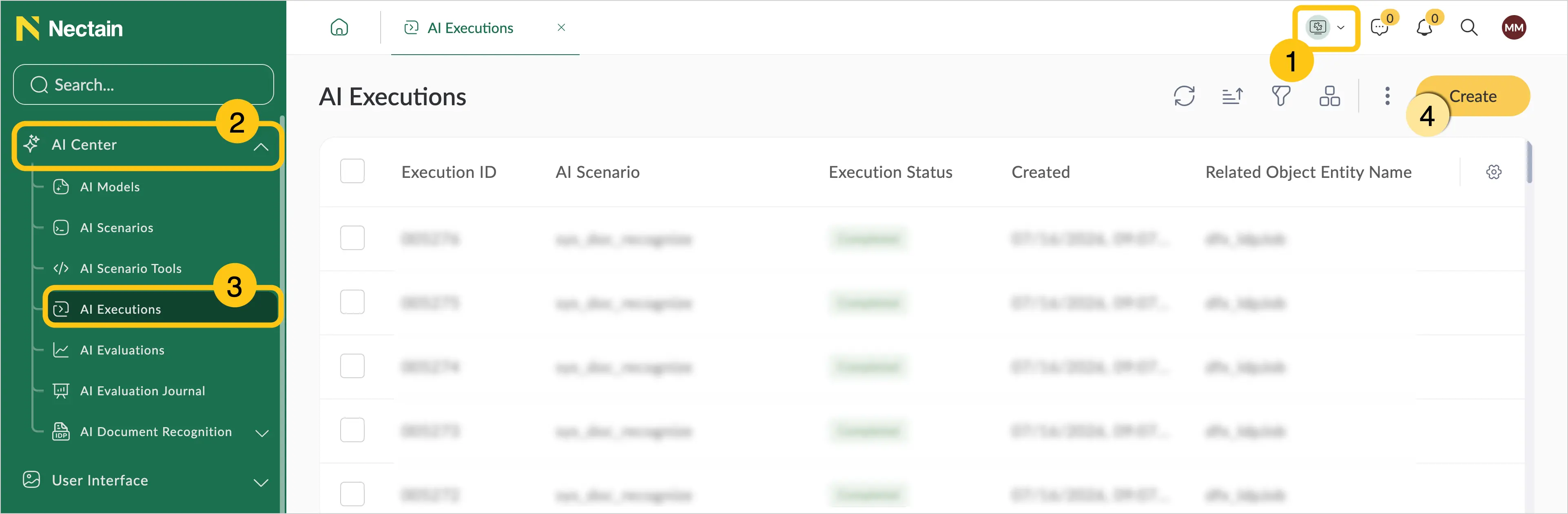Click the AI Document Recognition icon
This screenshot has height=514, width=1568.
pos(61,431)
